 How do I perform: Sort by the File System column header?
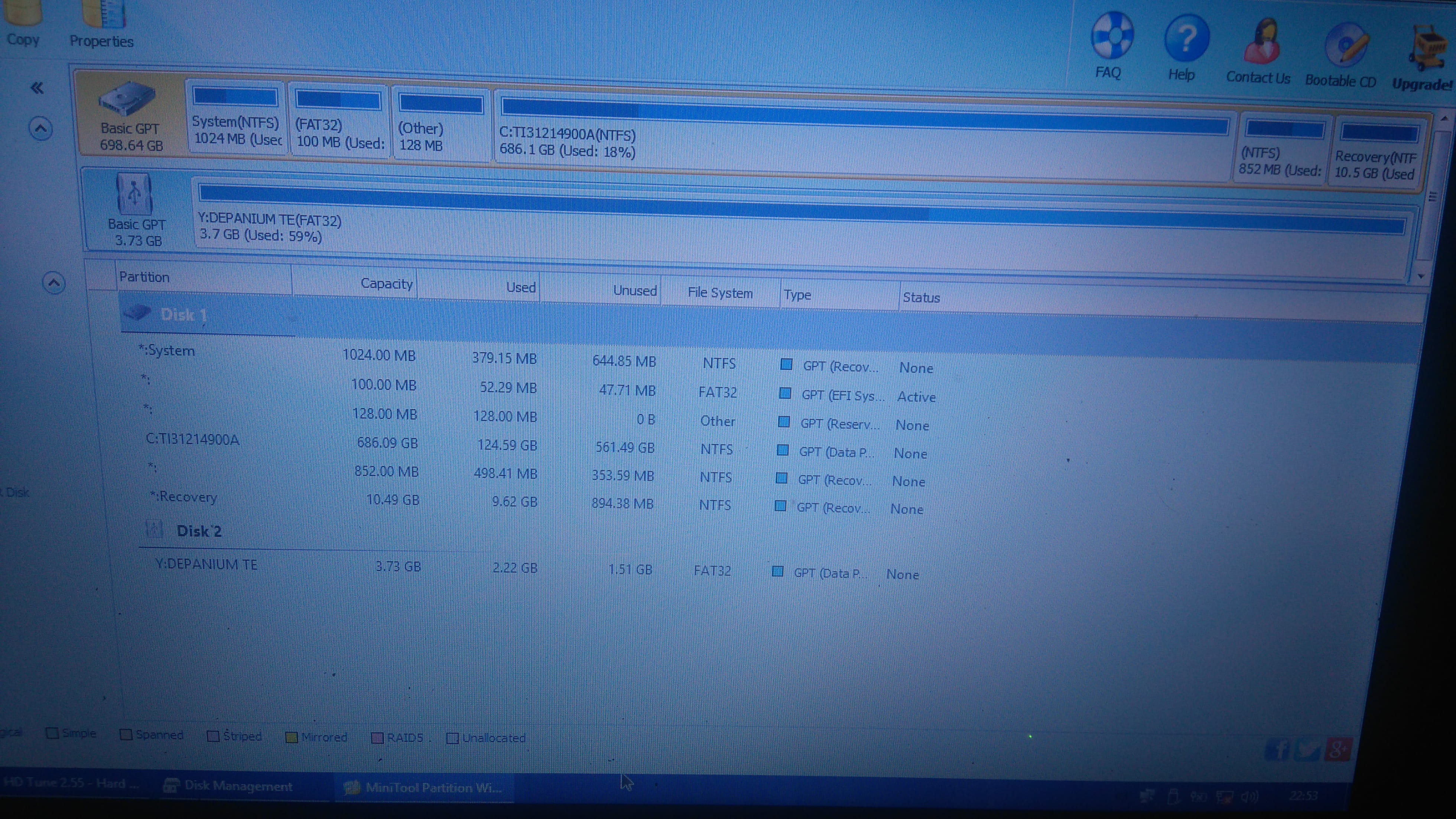click(x=720, y=292)
